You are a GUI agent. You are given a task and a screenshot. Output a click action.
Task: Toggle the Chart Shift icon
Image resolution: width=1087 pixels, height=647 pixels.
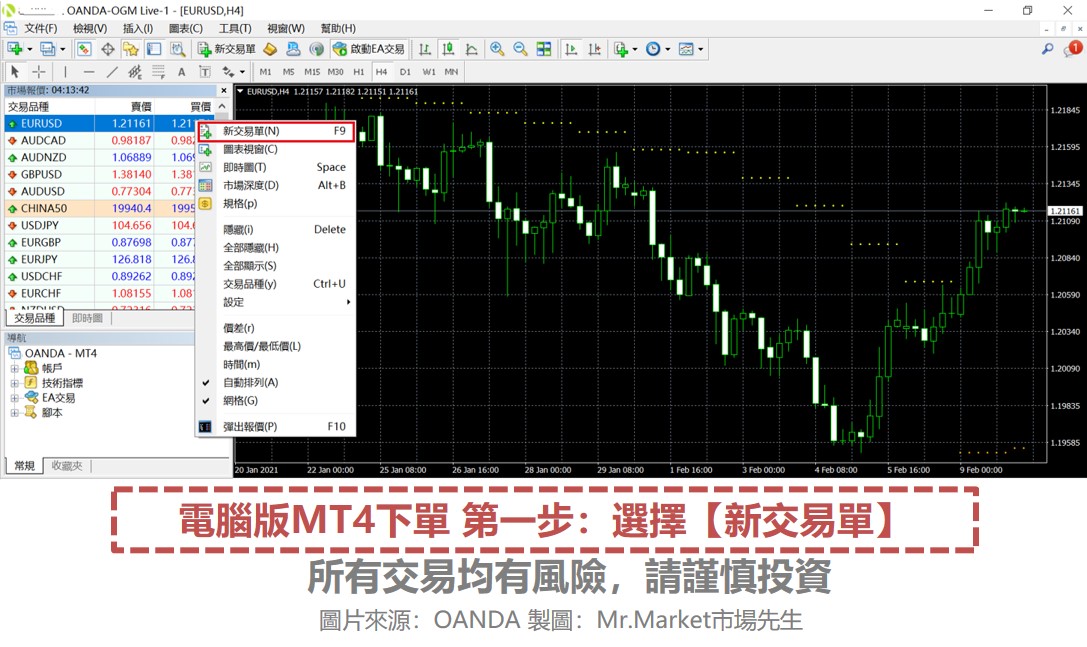[x=594, y=49]
